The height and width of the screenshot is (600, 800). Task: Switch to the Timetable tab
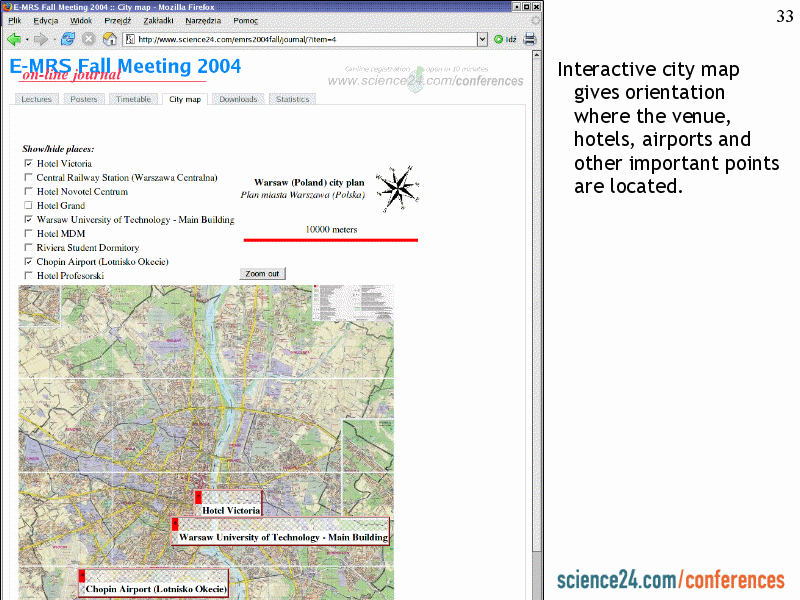(133, 99)
